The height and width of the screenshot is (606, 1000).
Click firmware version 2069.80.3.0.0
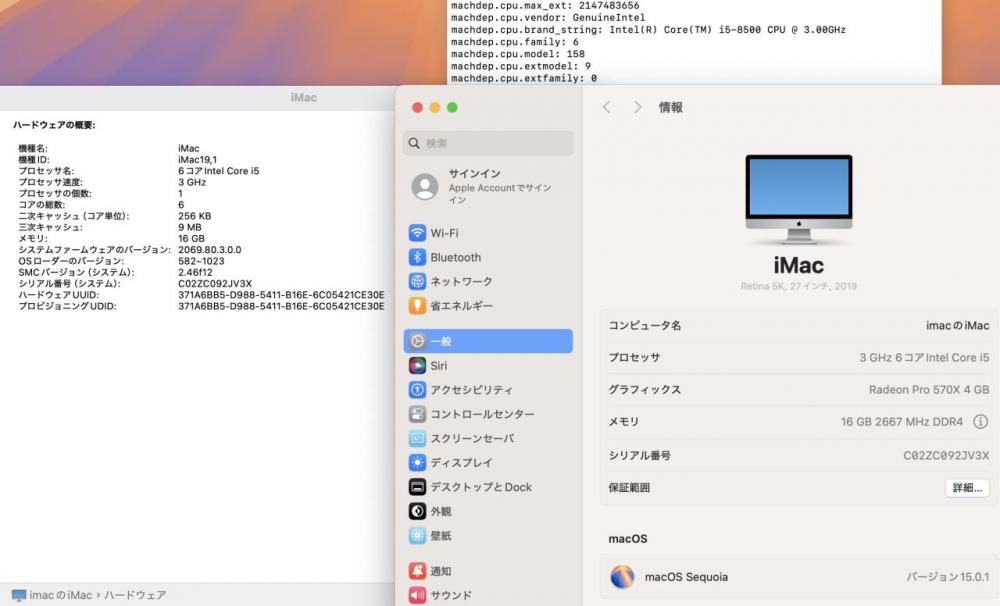click(x=209, y=249)
